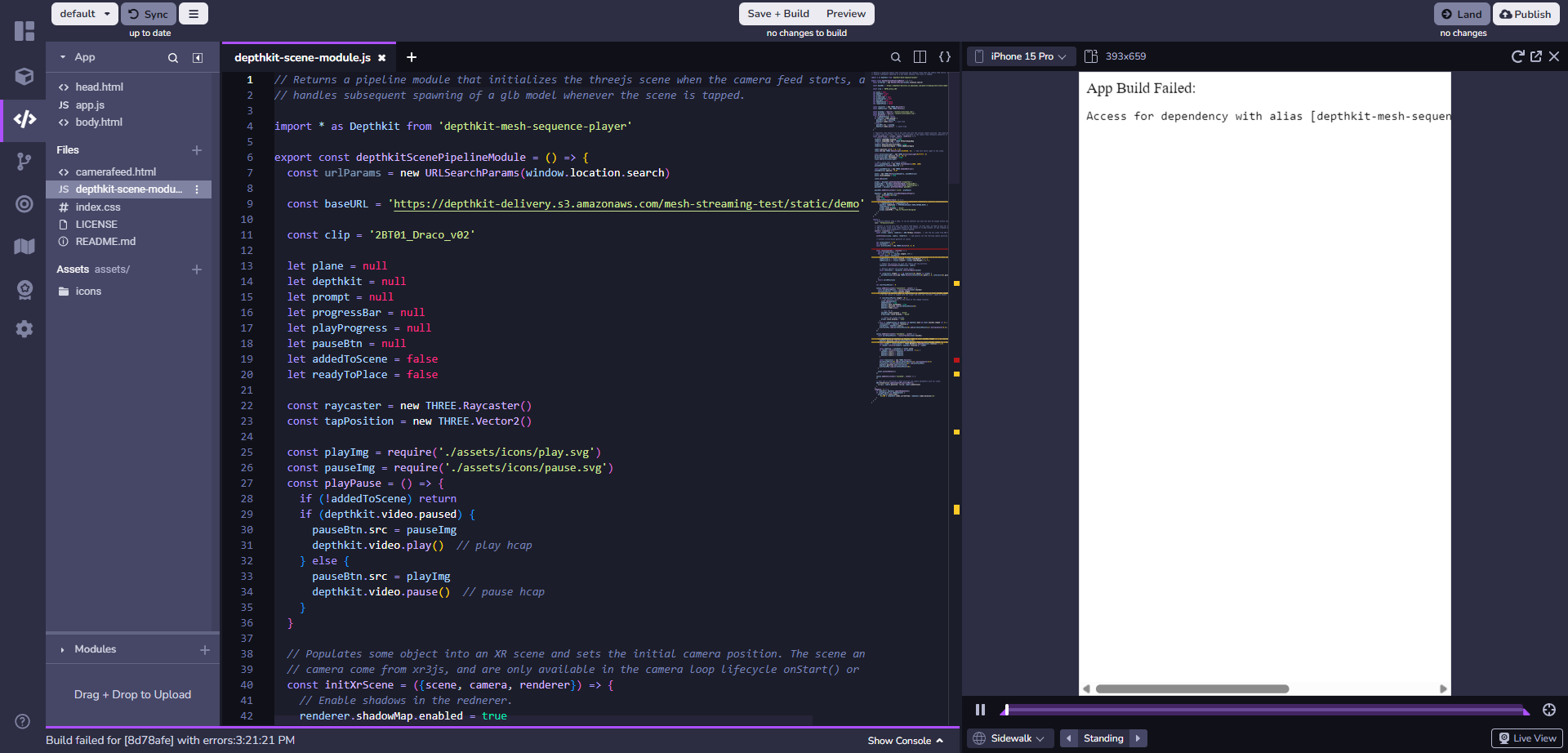Screen dimensions: 1568x753
Task: Open camerafeed.html in the file list
Action: (x=115, y=172)
